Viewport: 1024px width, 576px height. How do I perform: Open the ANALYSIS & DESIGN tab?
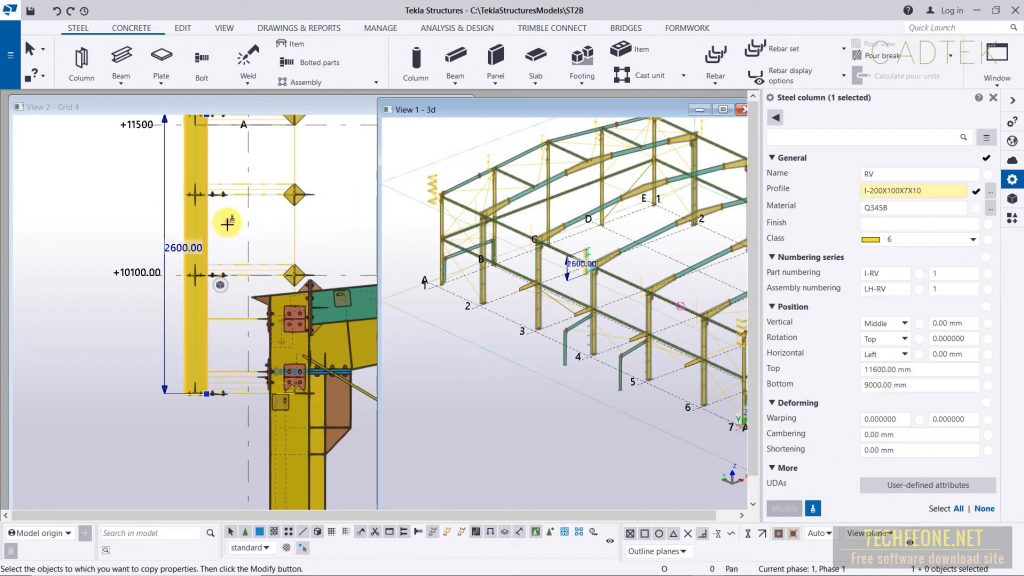pyautogui.click(x=457, y=28)
